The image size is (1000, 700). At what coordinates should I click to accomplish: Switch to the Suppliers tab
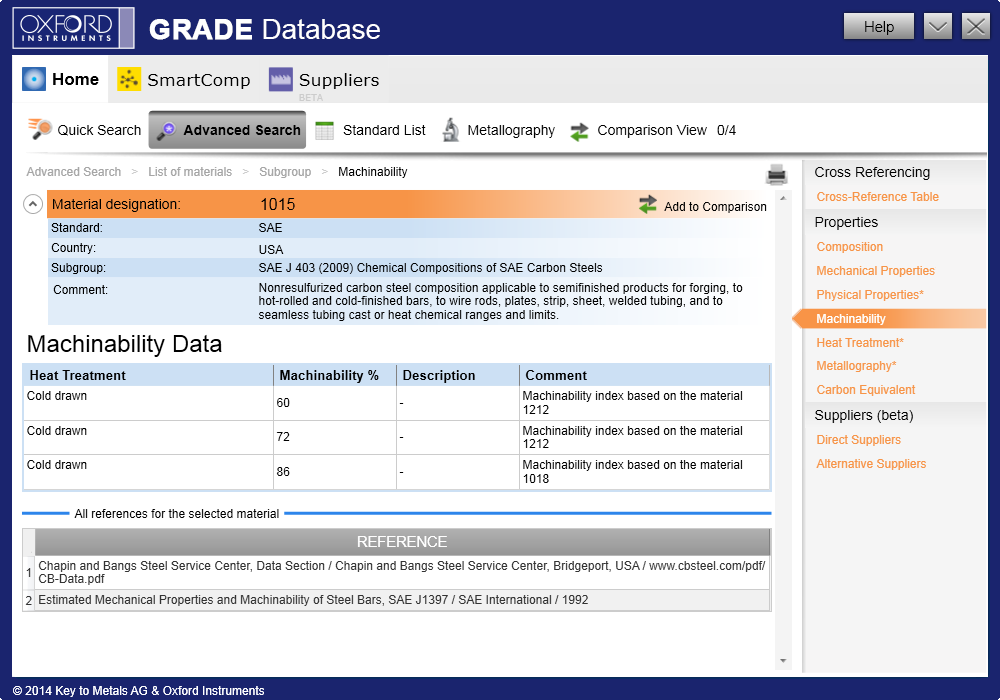(x=324, y=80)
